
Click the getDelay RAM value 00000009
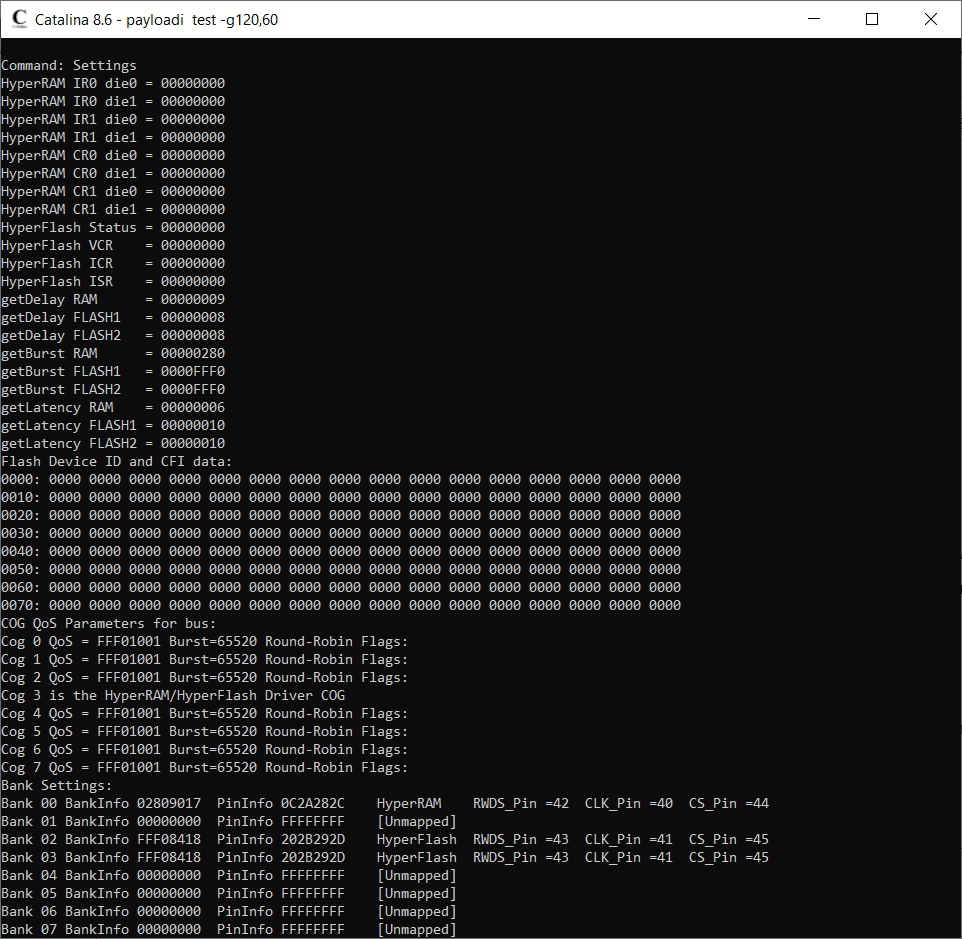(193, 299)
